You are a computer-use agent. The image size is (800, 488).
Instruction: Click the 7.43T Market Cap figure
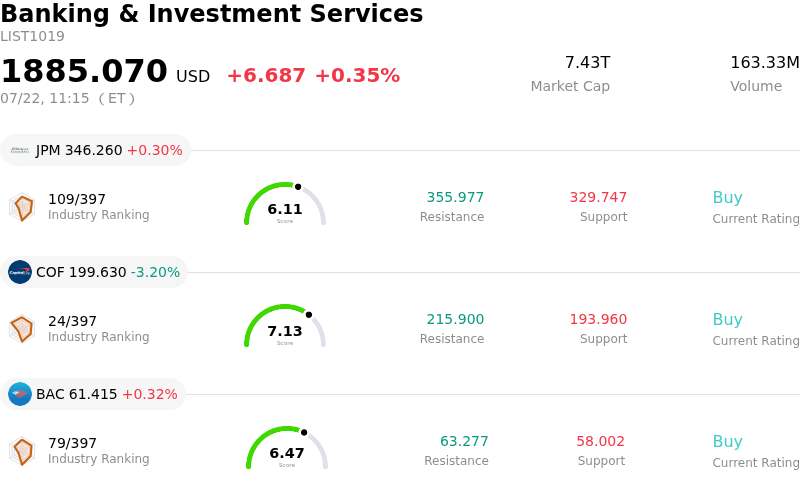(x=587, y=62)
